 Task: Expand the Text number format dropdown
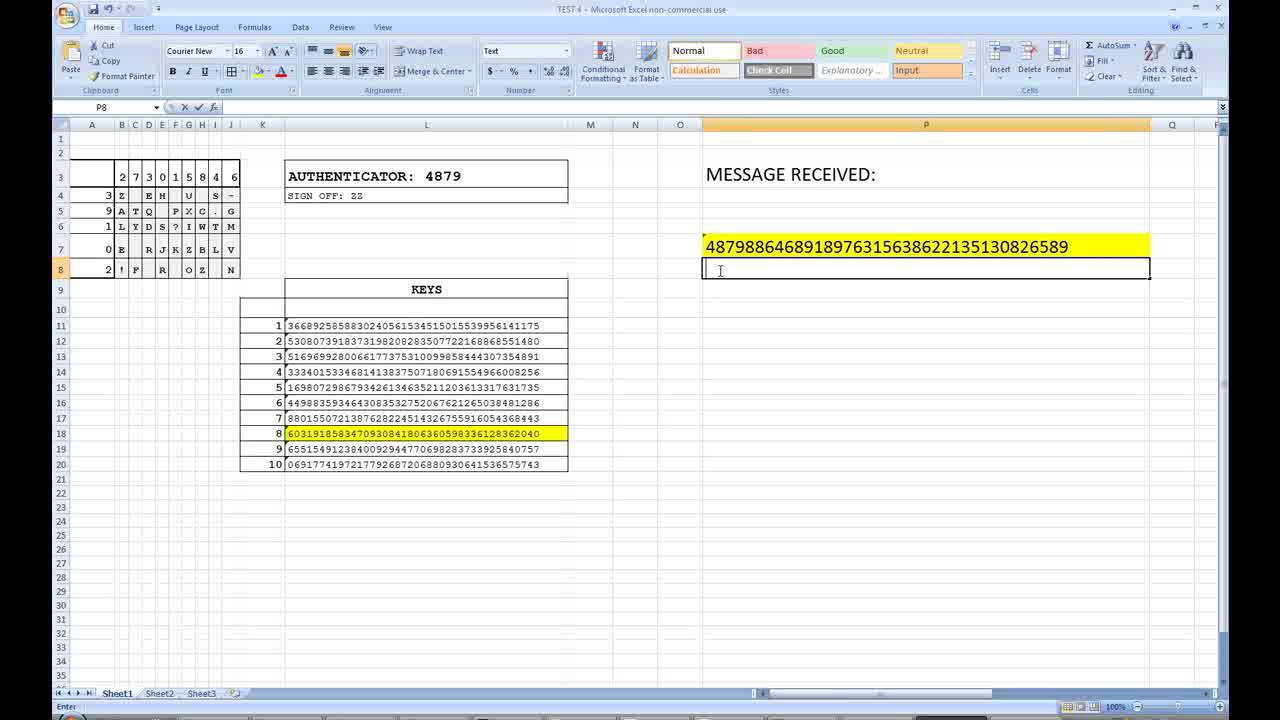[566, 51]
